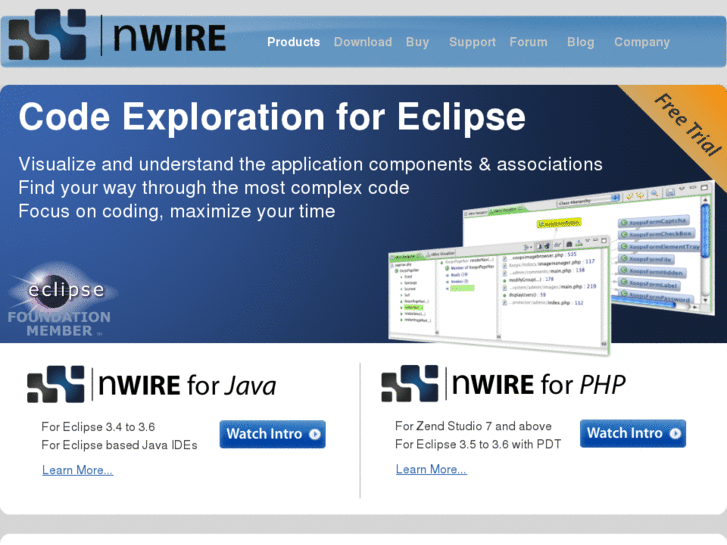Click 'Find your way through the most complex code'
Screen dimensions: 727x545
(214, 188)
